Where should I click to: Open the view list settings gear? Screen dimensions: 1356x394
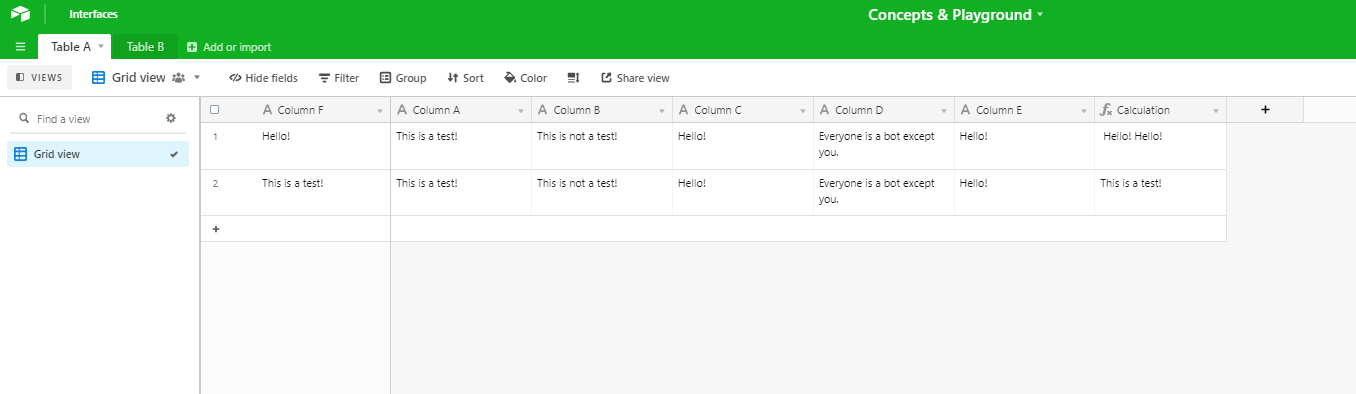pyautogui.click(x=171, y=118)
